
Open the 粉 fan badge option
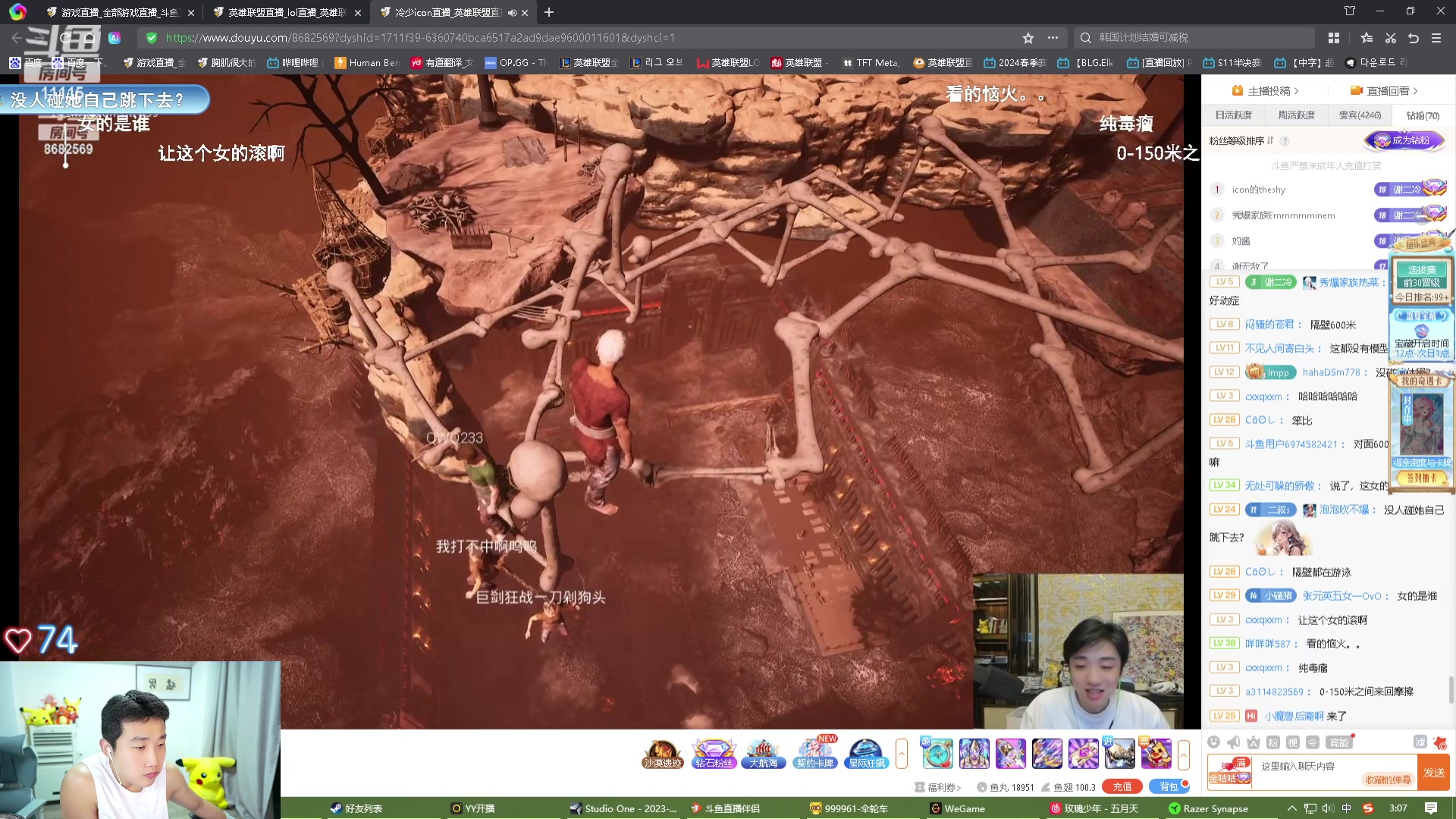tap(1273, 742)
